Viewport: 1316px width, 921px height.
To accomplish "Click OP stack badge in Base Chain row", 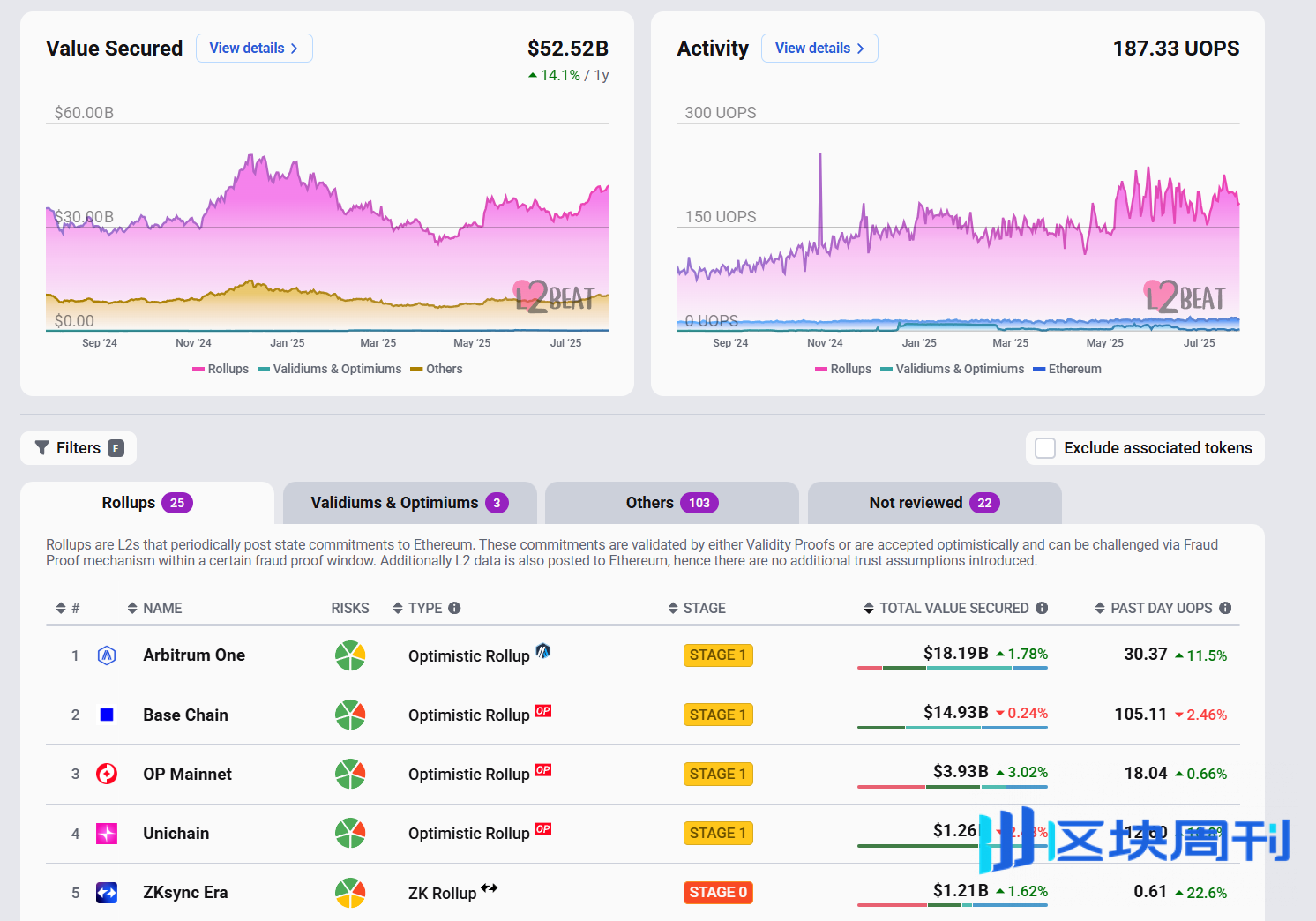I will pos(543,710).
